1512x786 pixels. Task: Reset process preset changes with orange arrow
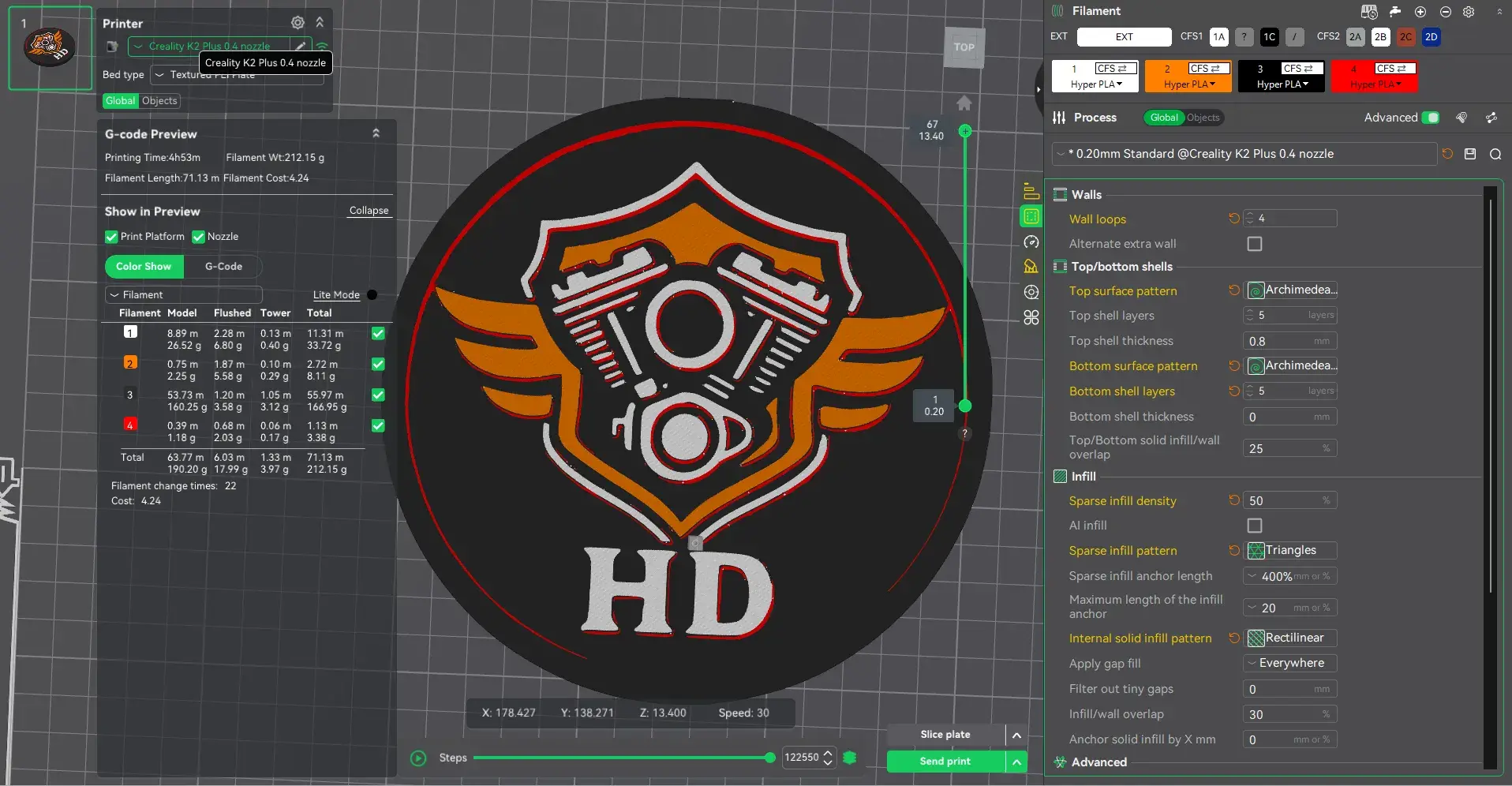[x=1447, y=154]
